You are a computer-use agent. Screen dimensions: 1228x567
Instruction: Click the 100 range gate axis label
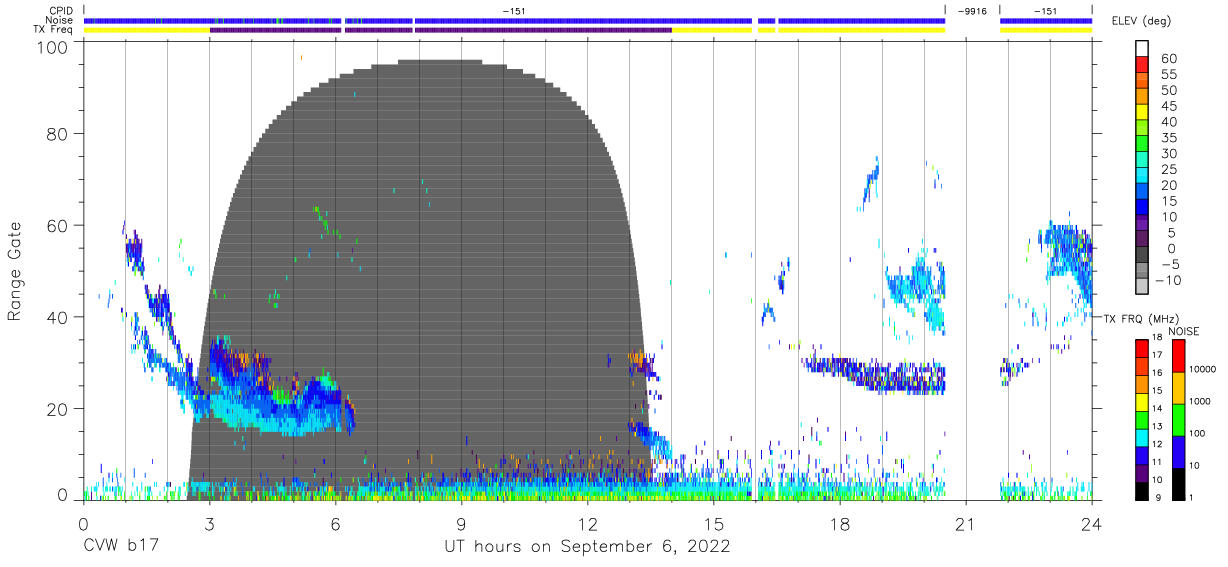pyautogui.click(x=51, y=48)
